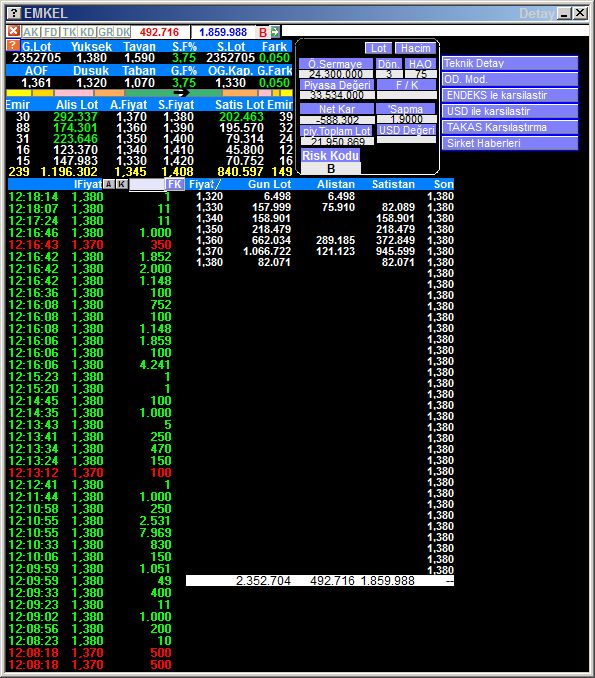This screenshot has width=595, height=678.
Task: Open Sirket Haberleri
Action: coord(510,144)
